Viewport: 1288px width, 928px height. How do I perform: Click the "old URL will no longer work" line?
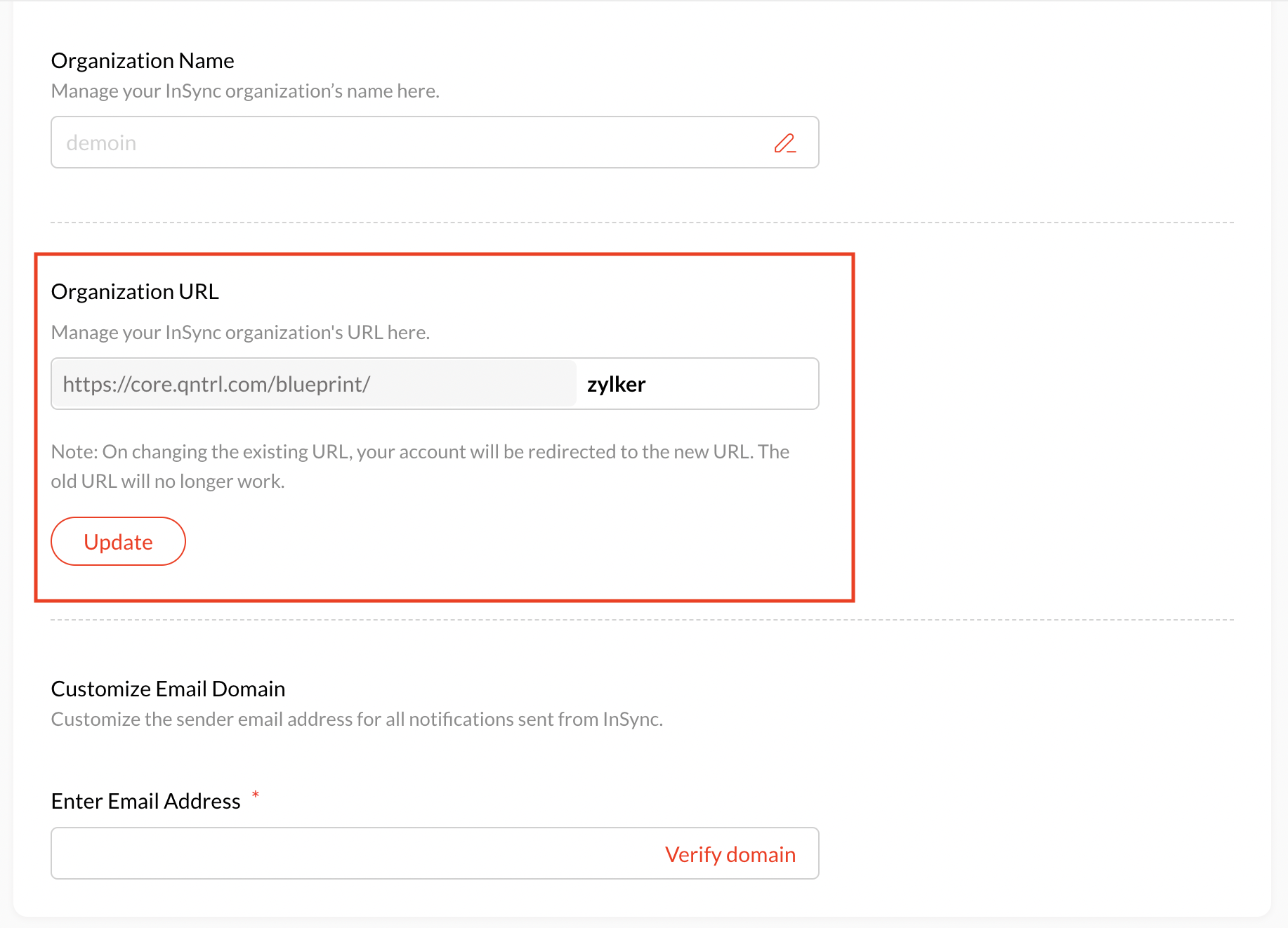167,482
